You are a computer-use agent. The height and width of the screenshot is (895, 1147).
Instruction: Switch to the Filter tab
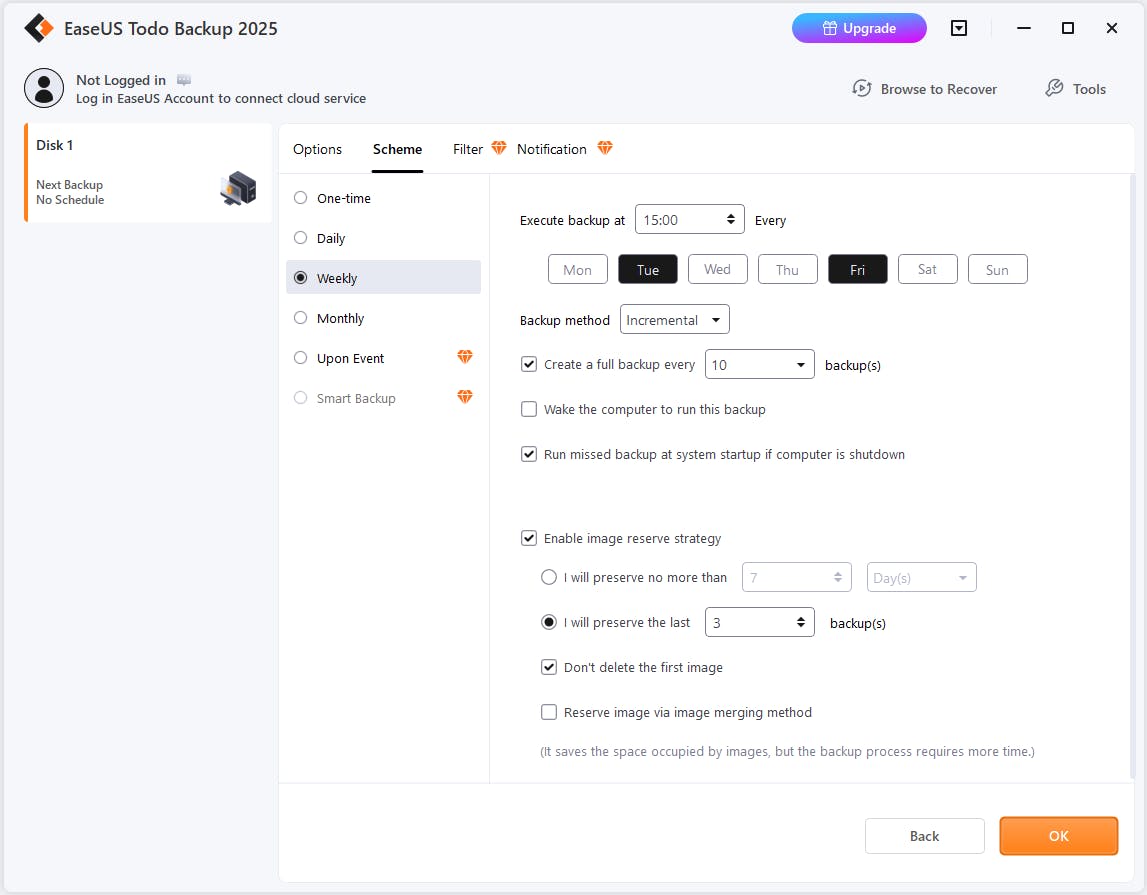coord(467,149)
